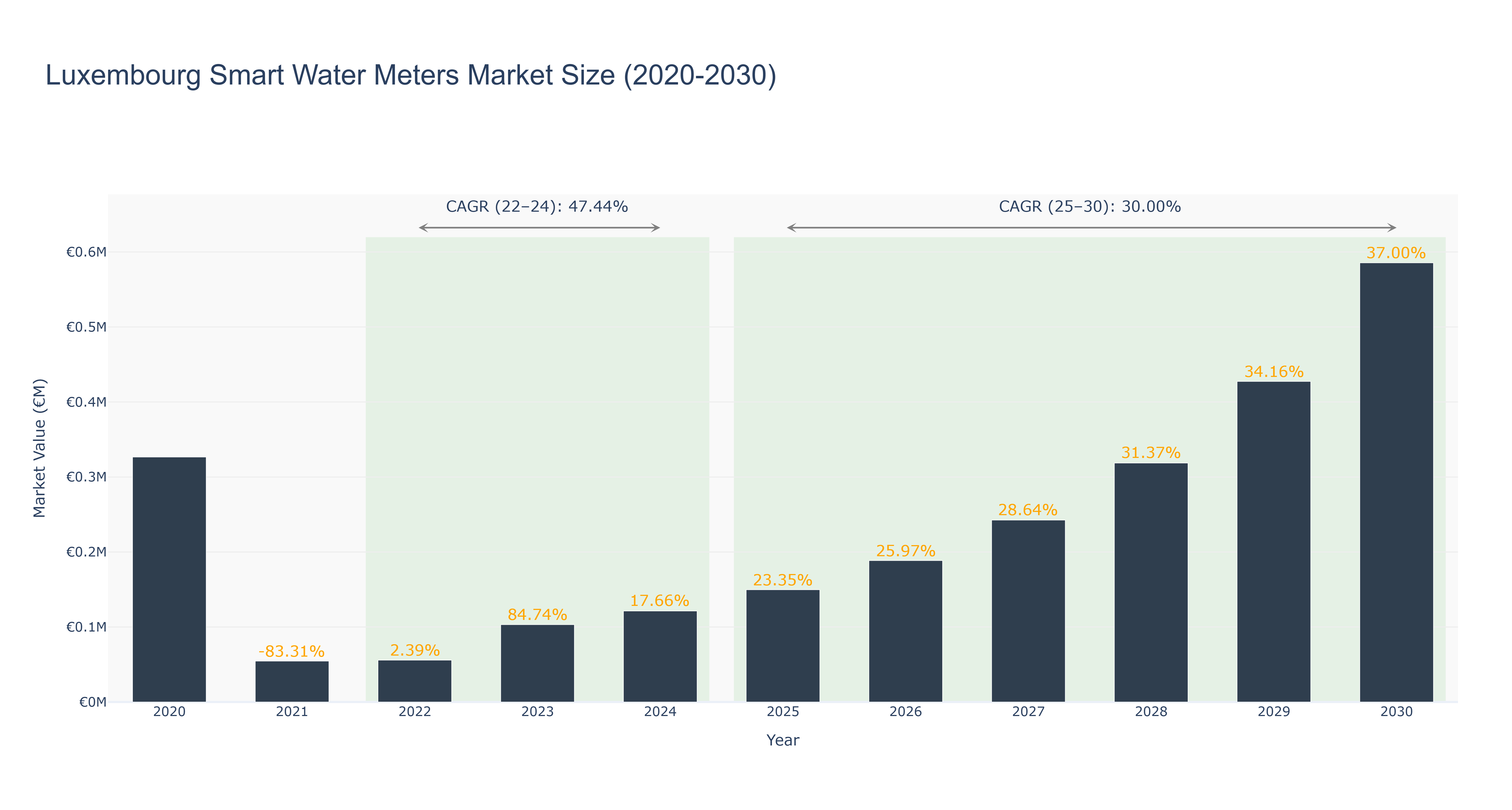Click the 'CAGR (25–30): 30.00%' annotation
The height and width of the screenshot is (810, 1512).
pos(1090,207)
